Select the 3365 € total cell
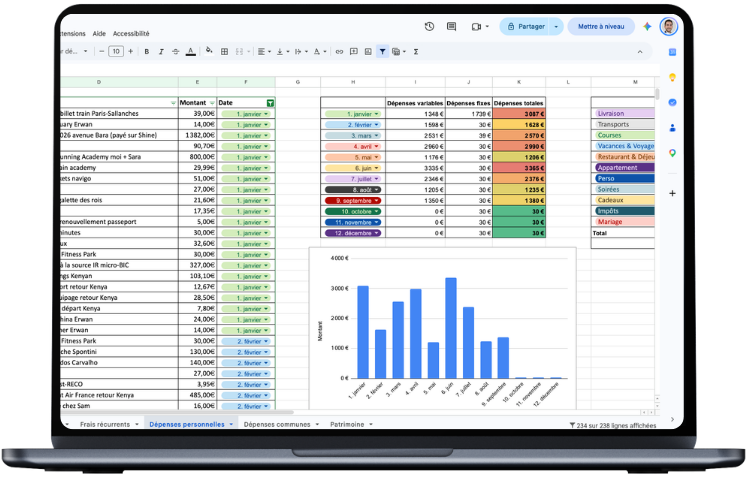This screenshot has width=747, height=477. click(x=519, y=168)
